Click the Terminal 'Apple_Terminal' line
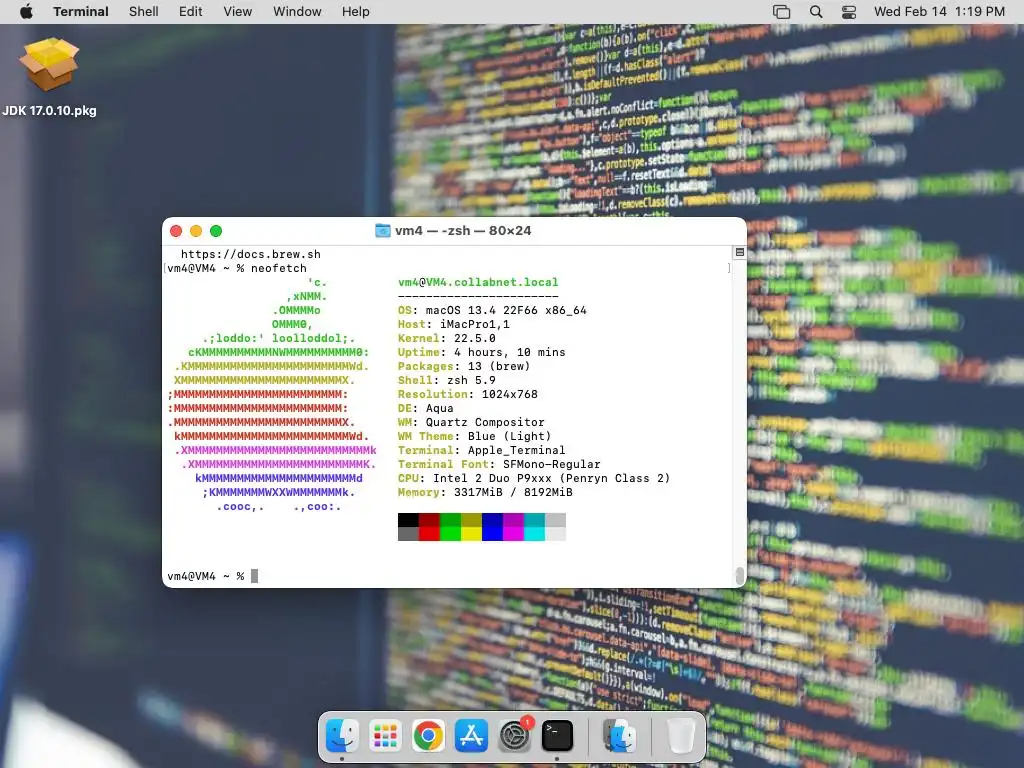Image resolution: width=1024 pixels, height=768 pixels. point(482,451)
